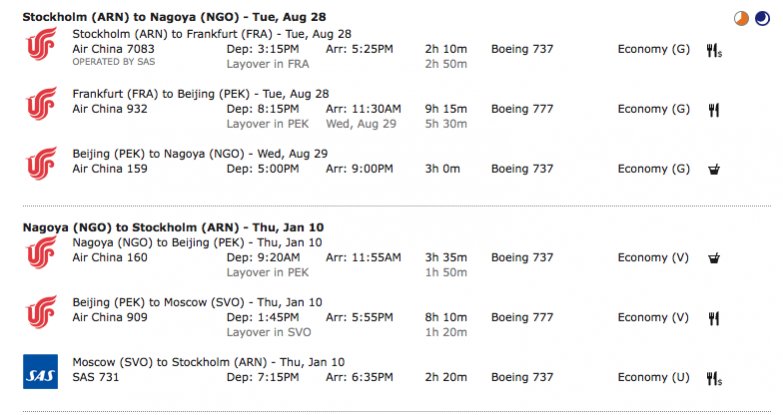
Task: Click the SAS 731 flight number
Action: (x=95, y=377)
